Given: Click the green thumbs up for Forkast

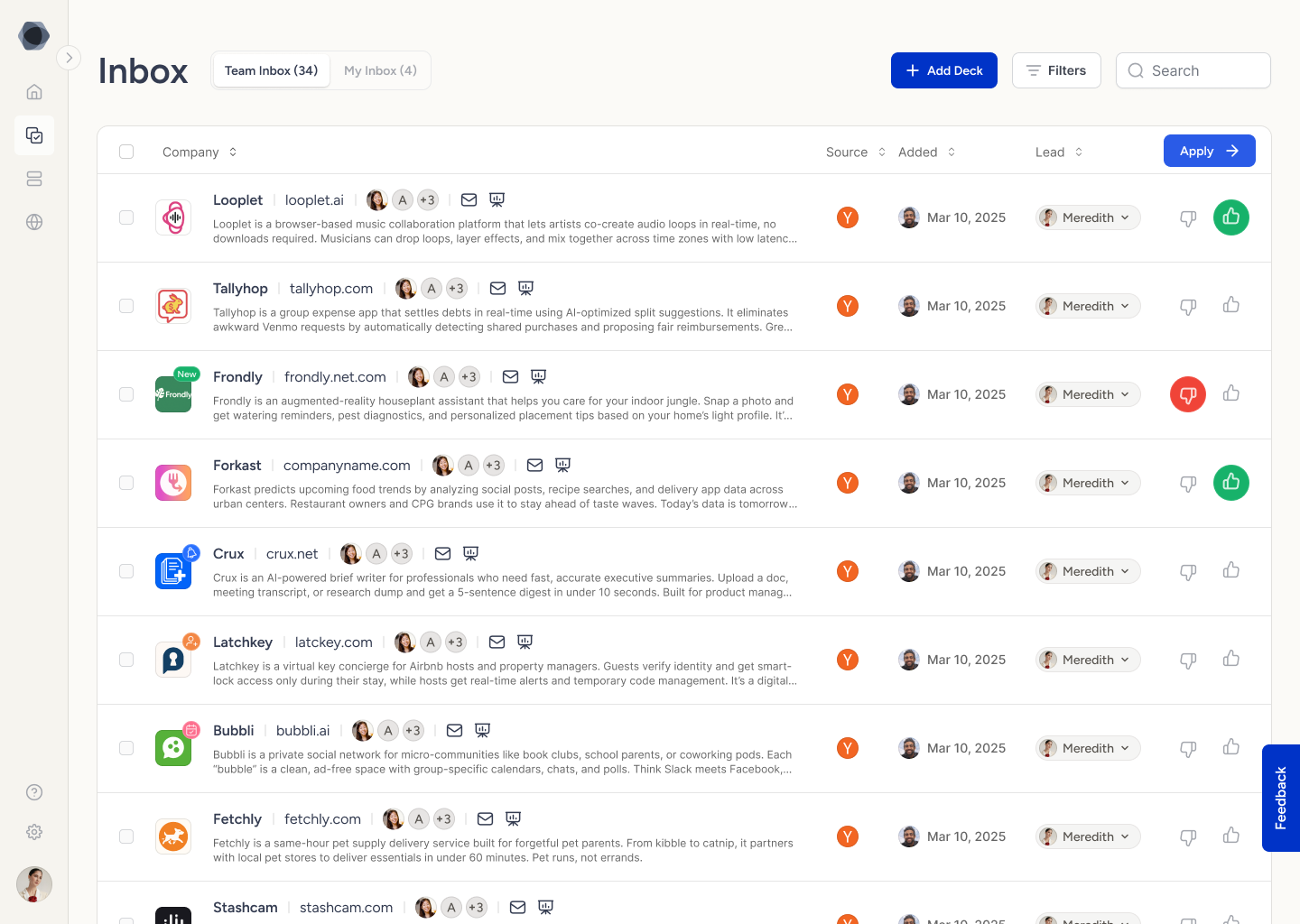Looking at the screenshot, I should click(1231, 483).
